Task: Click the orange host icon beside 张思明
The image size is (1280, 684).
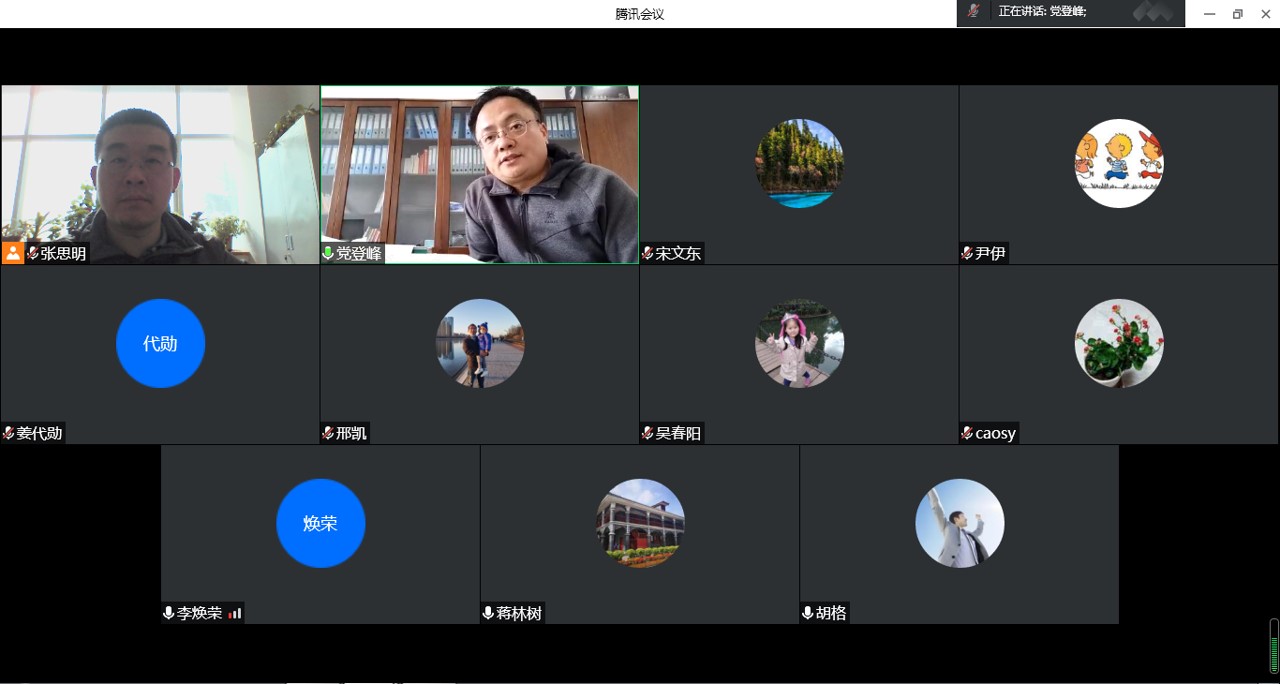Action: coord(13,253)
